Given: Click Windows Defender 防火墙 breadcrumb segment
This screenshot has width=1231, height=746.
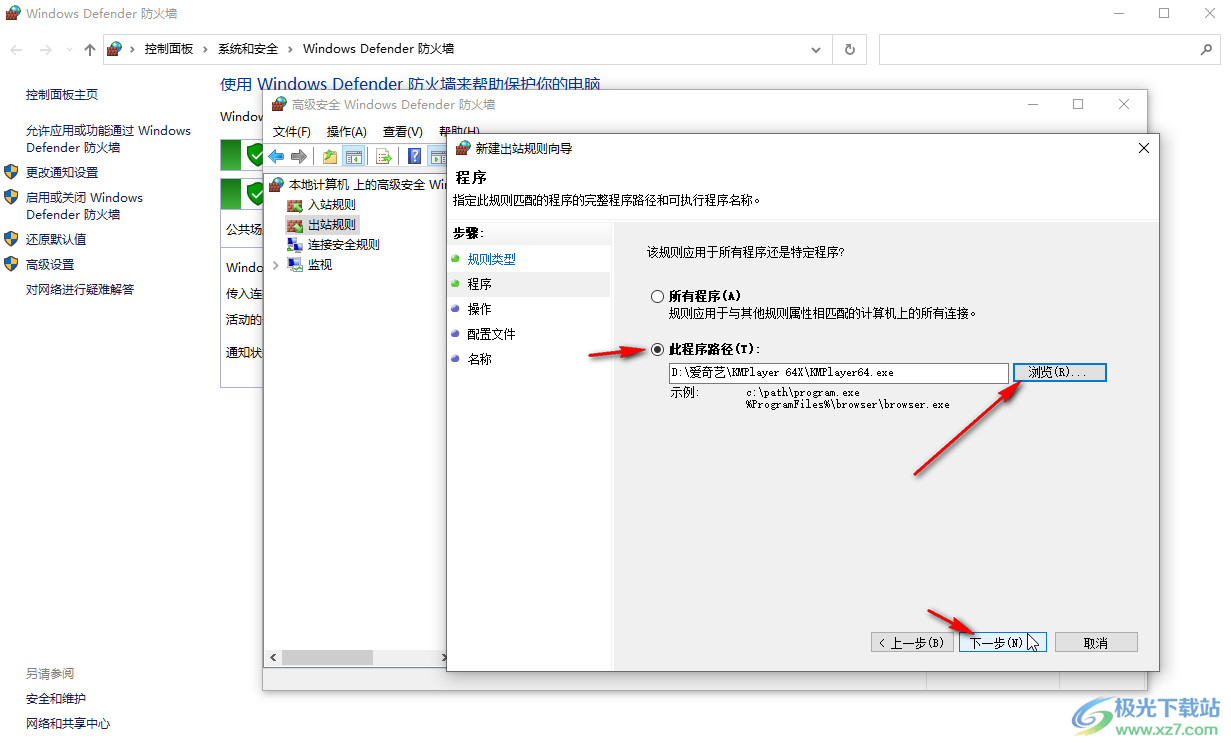Looking at the screenshot, I should pos(378,49).
